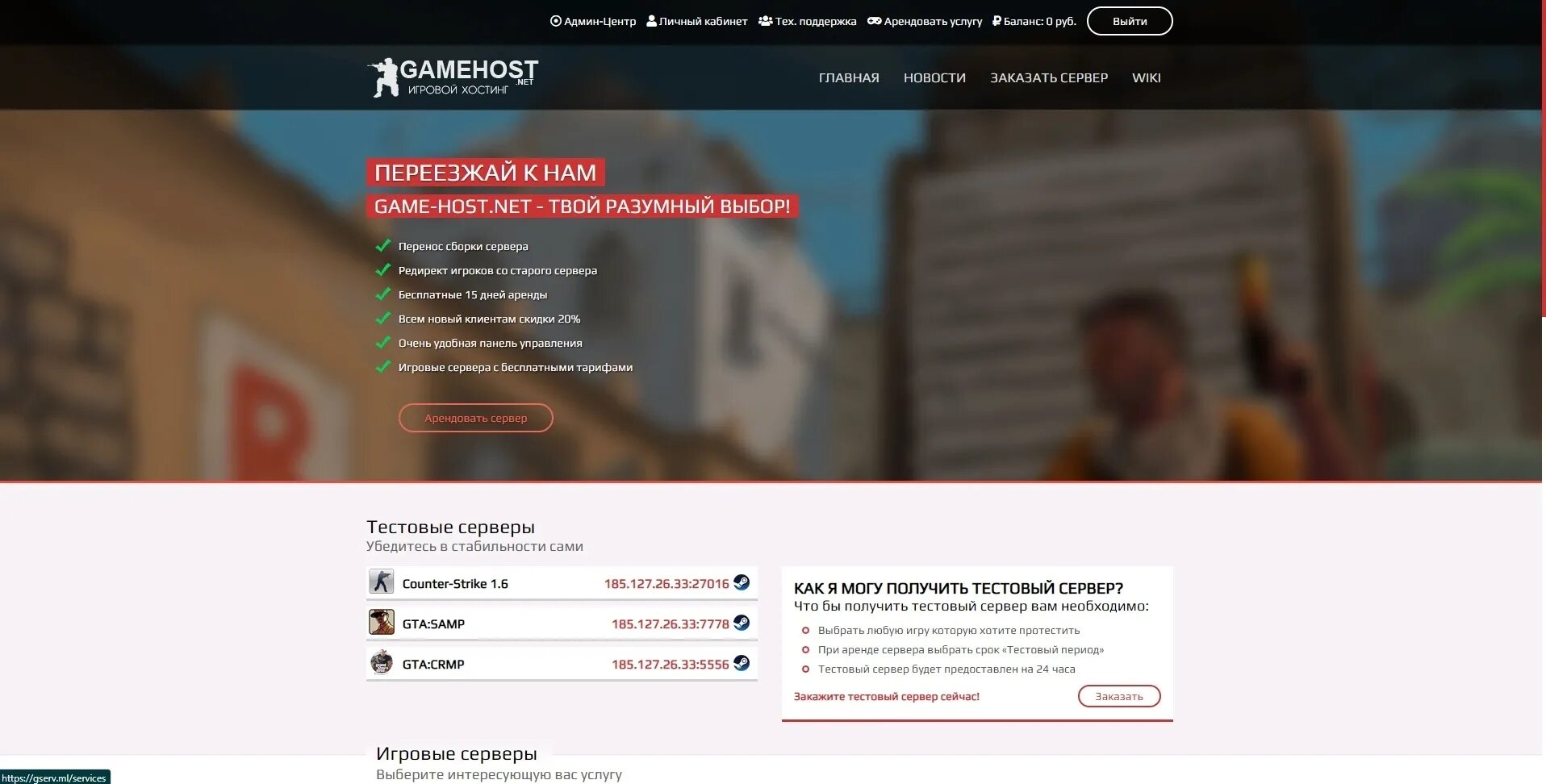The width and height of the screenshot is (1546, 784).
Task: Click the Steam icon next to GTA:CRMP address
Action: [742, 663]
